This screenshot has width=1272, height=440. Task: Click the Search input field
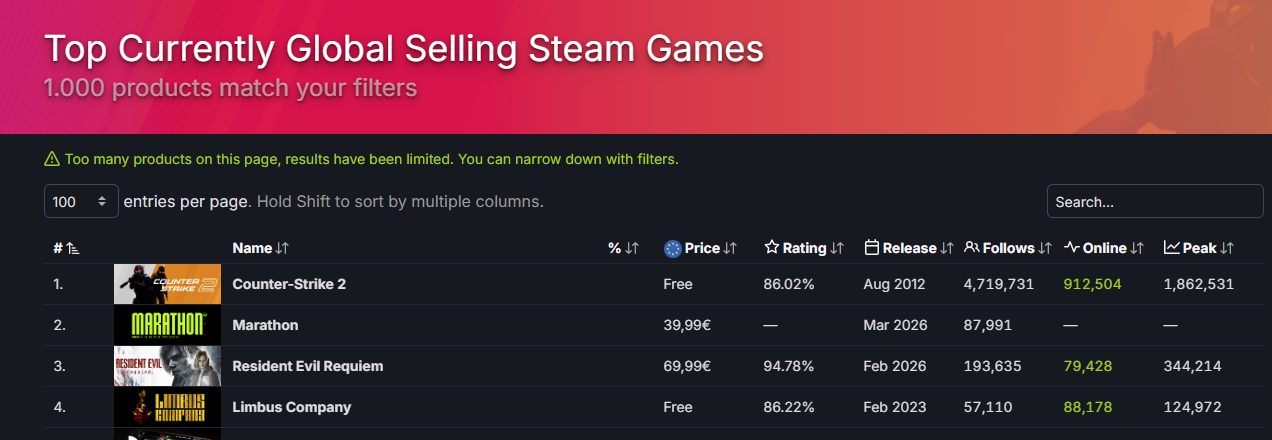pyautogui.click(x=1154, y=201)
